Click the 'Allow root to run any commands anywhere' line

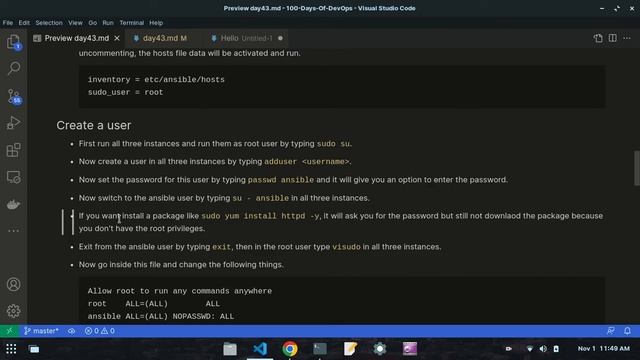tap(180, 291)
